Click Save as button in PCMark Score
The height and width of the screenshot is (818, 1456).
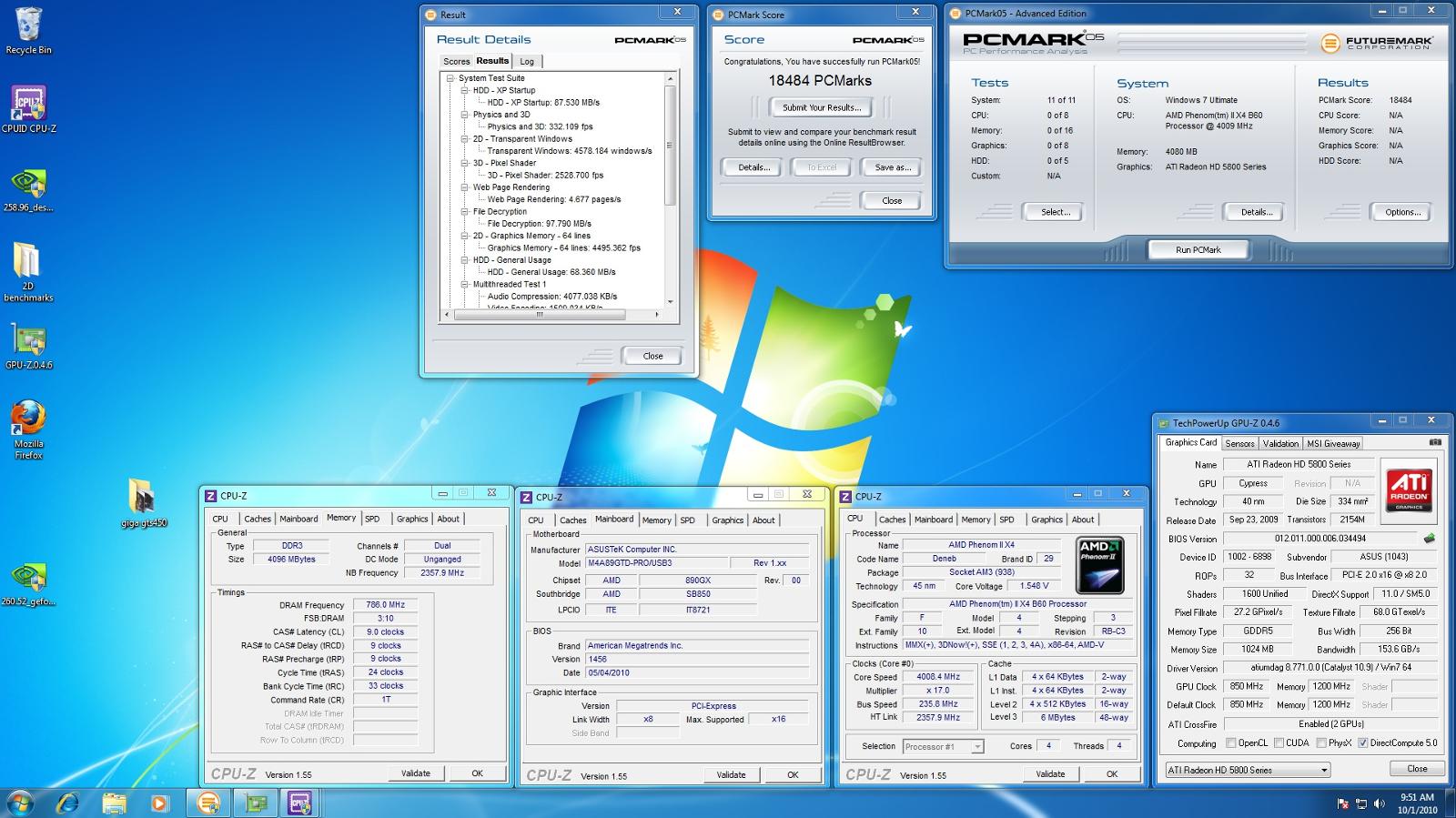pos(892,167)
